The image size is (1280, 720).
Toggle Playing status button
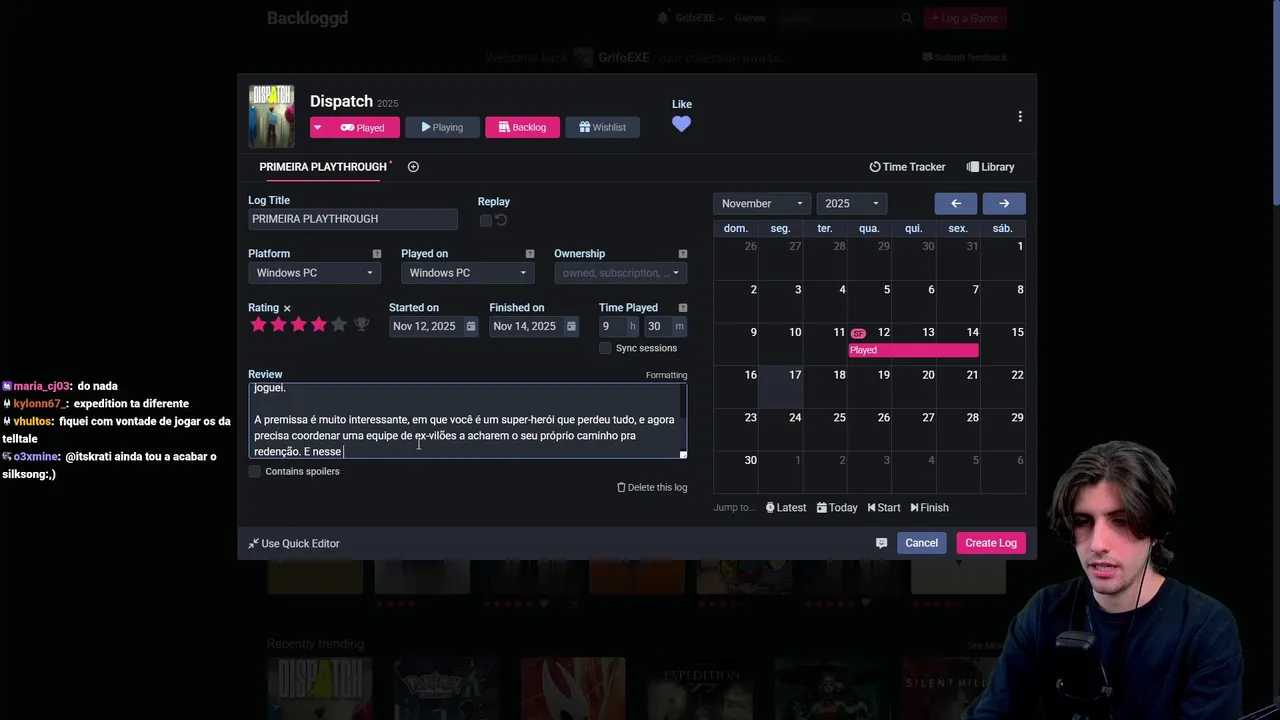(442, 127)
